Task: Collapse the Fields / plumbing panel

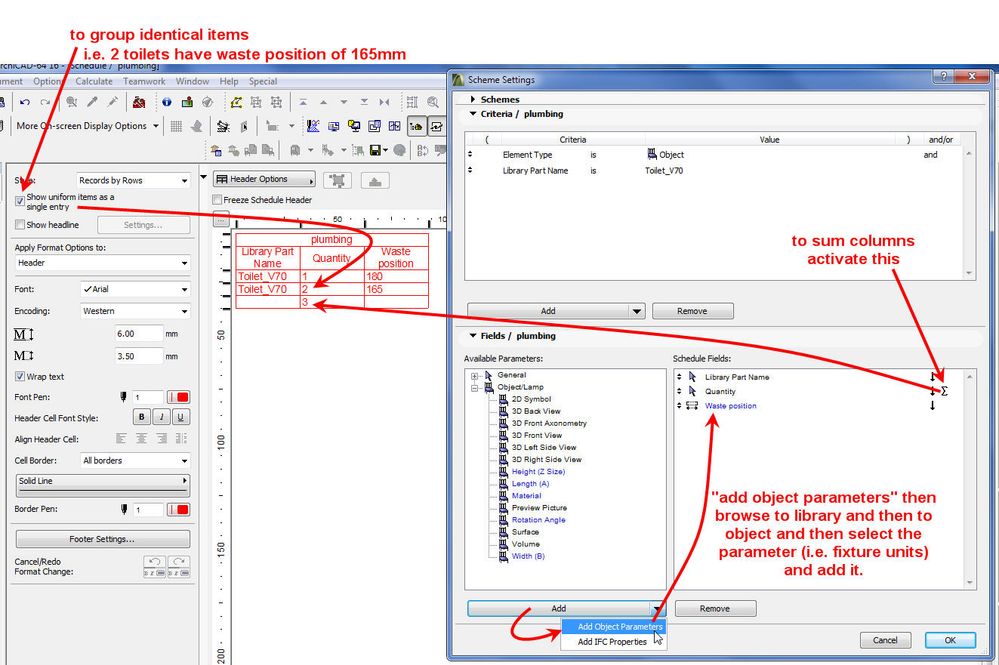Action: point(473,336)
